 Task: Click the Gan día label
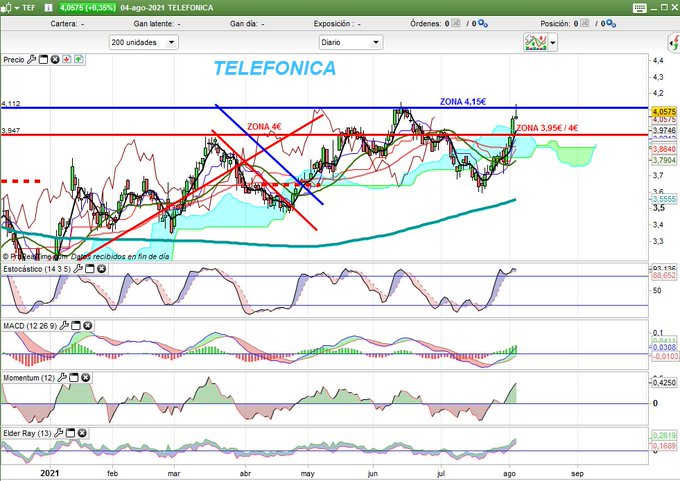pos(243,24)
